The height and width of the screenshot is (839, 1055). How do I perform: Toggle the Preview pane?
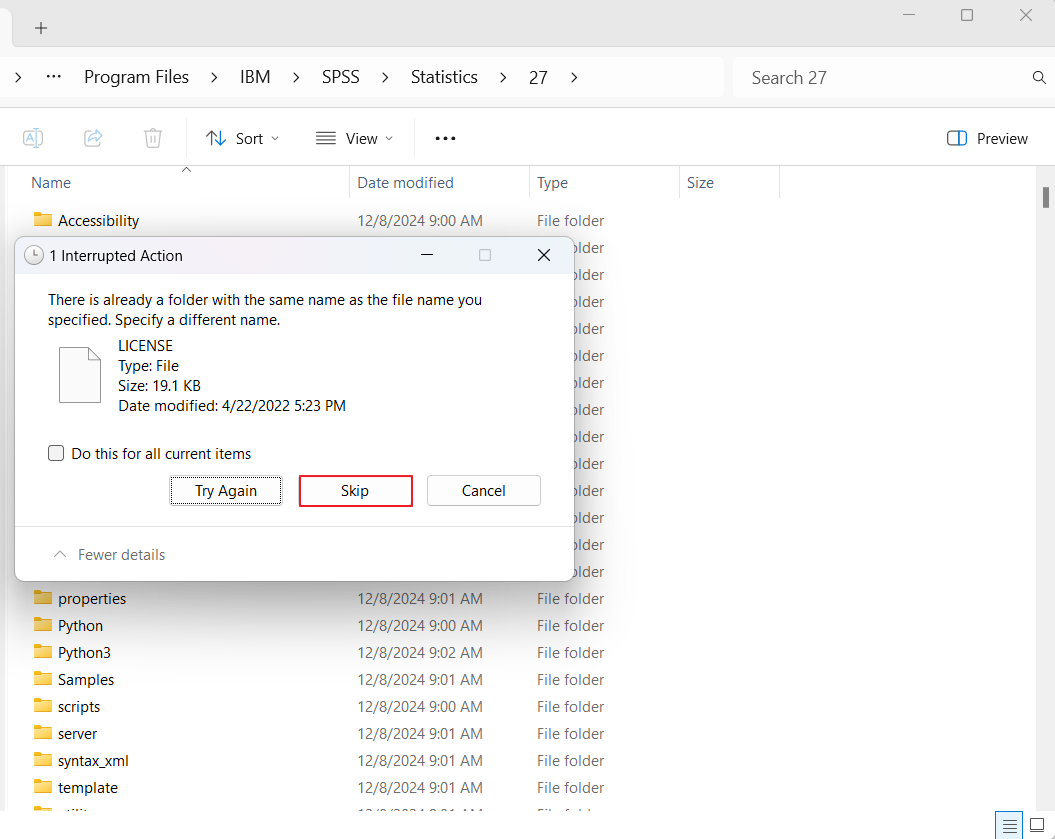click(x=987, y=138)
